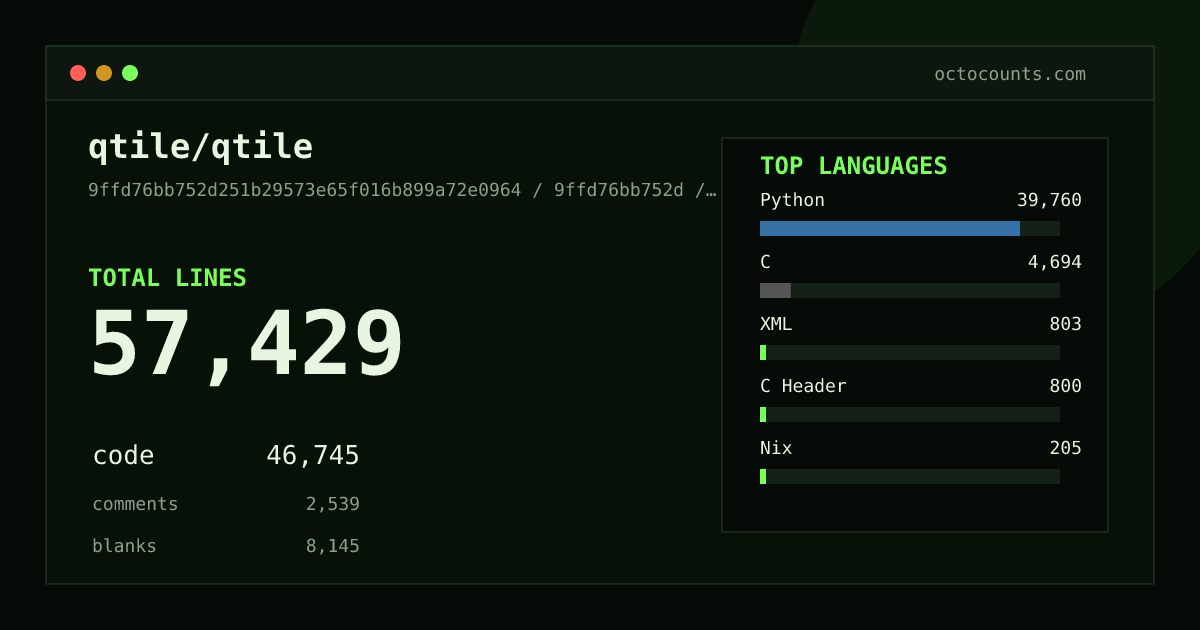Screen dimensions: 1200x630
Task: Click the Nix progress bar
Action: click(910, 476)
